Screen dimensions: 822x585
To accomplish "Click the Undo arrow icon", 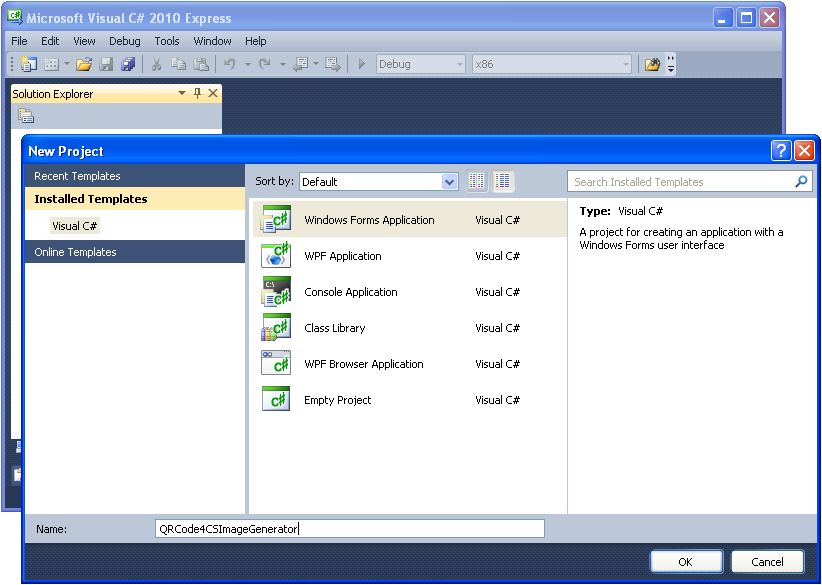I will pos(229,64).
